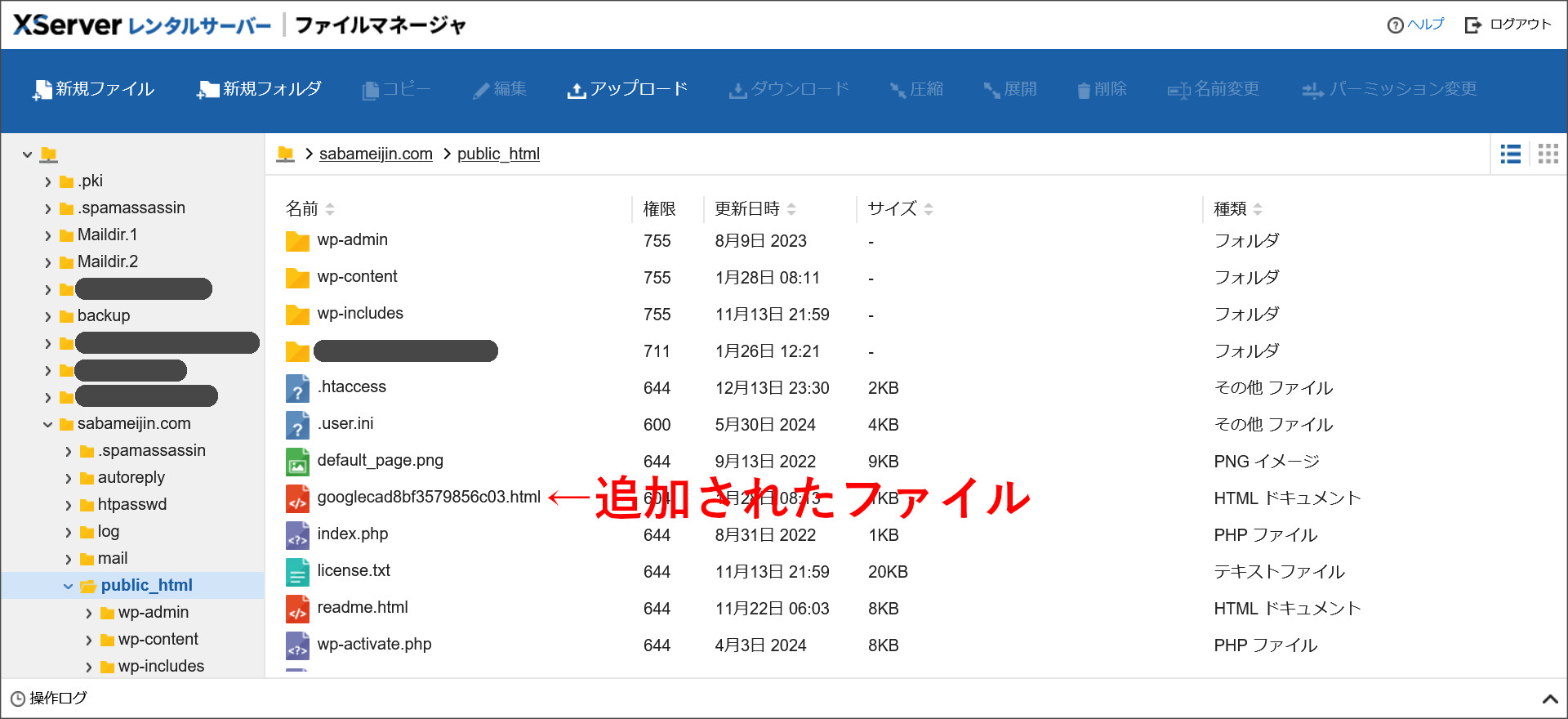Viewport: 1568px width, 719px height.
Task: Click the wp-admin folder icon in file list
Action: [x=297, y=241]
